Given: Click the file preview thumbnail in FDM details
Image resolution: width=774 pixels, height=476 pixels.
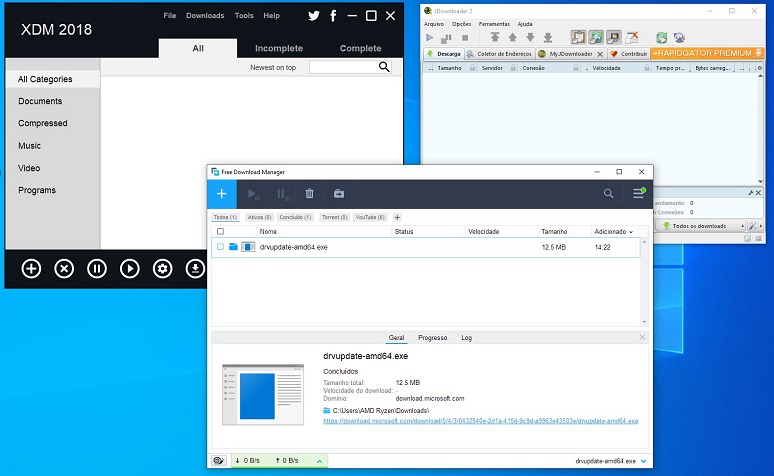Looking at the screenshot, I should pyautogui.click(x=263, y=395).
